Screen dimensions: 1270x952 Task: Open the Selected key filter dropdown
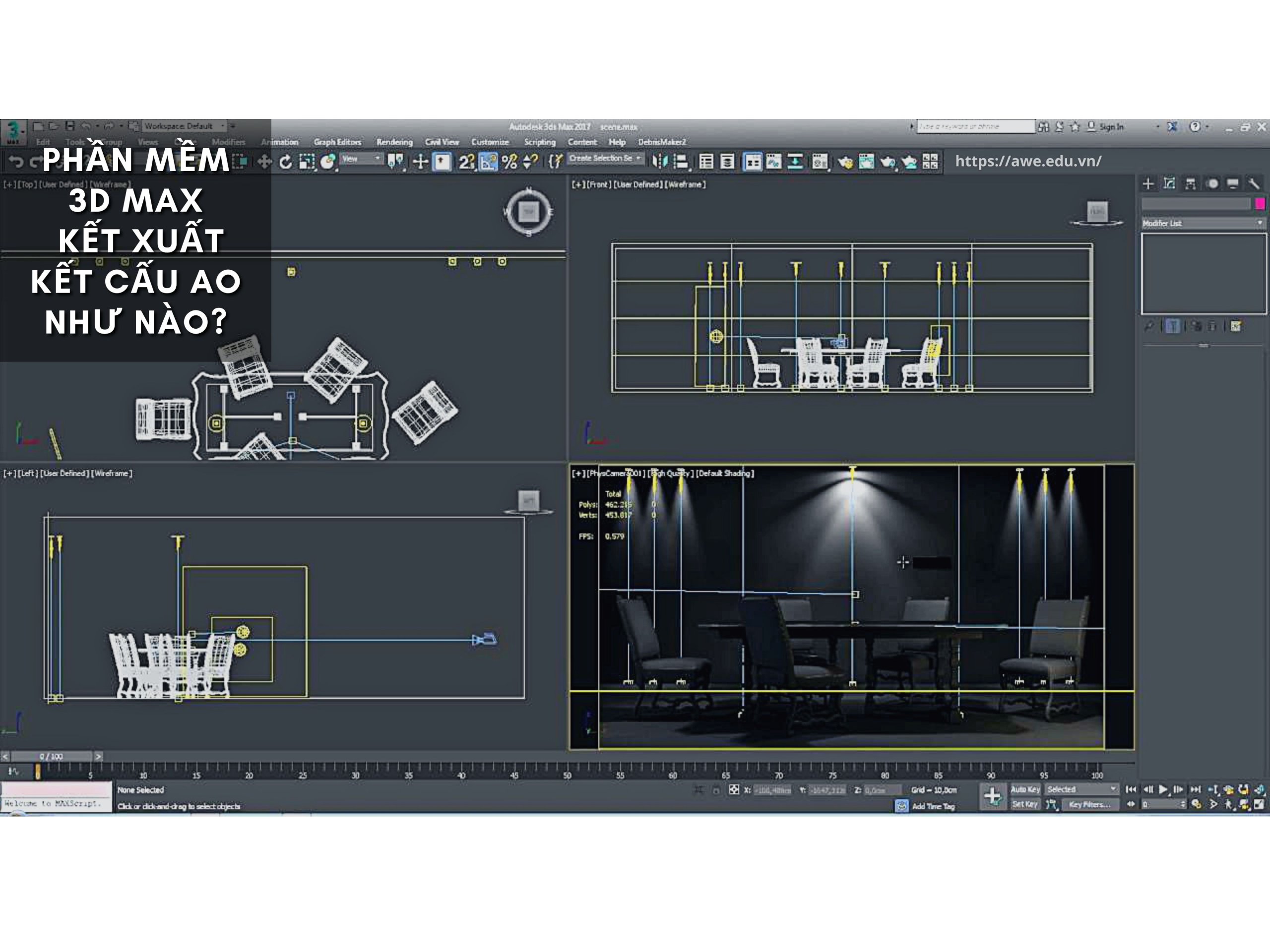tap(1081, 789)
